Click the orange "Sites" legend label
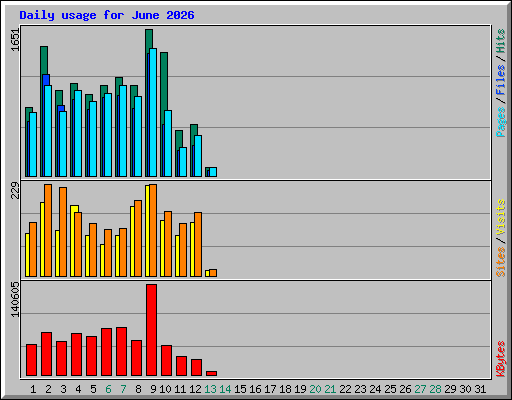This screenshot has width=512, height=400. [501, 262]
